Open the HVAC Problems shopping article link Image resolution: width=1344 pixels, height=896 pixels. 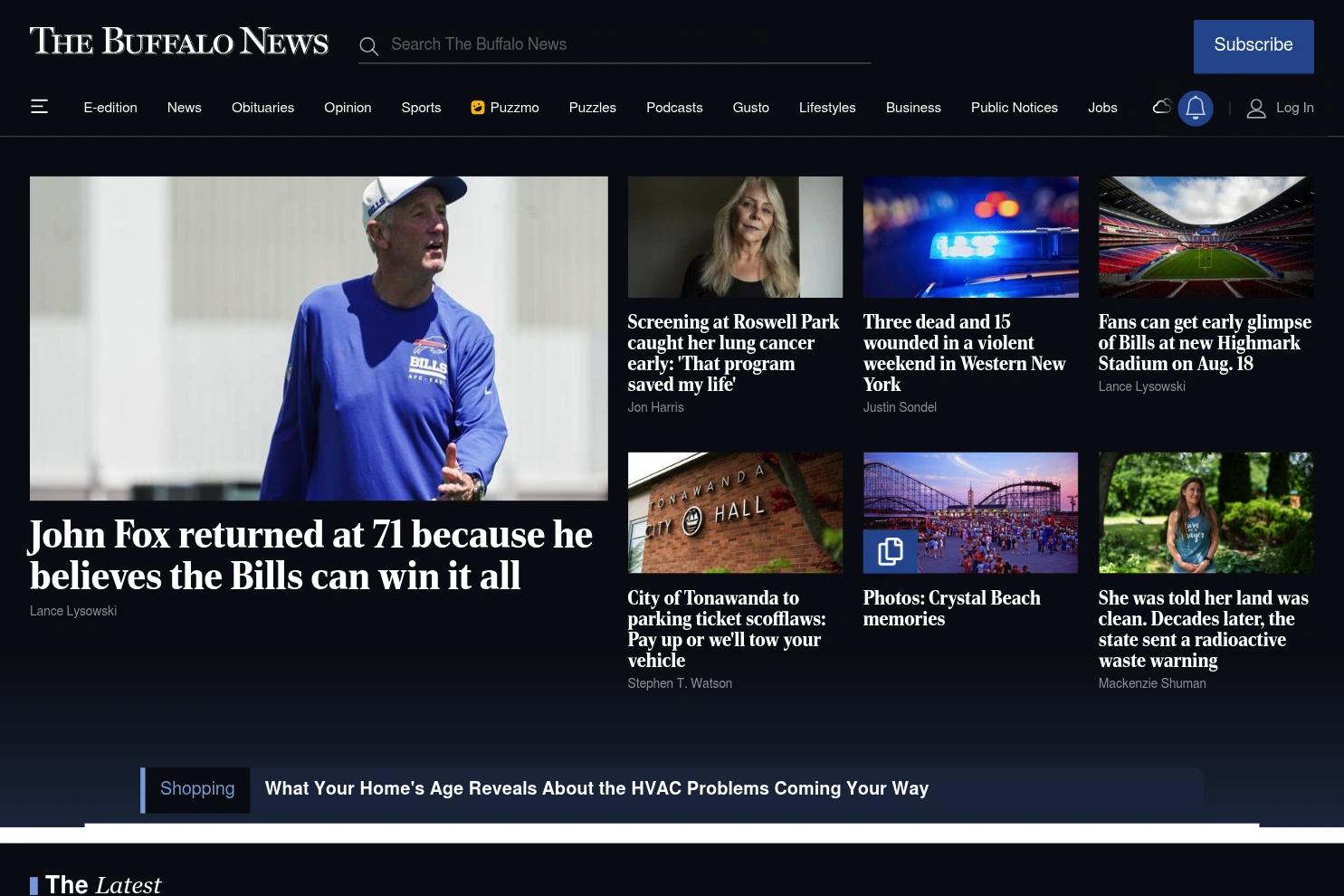coord(597,788)
